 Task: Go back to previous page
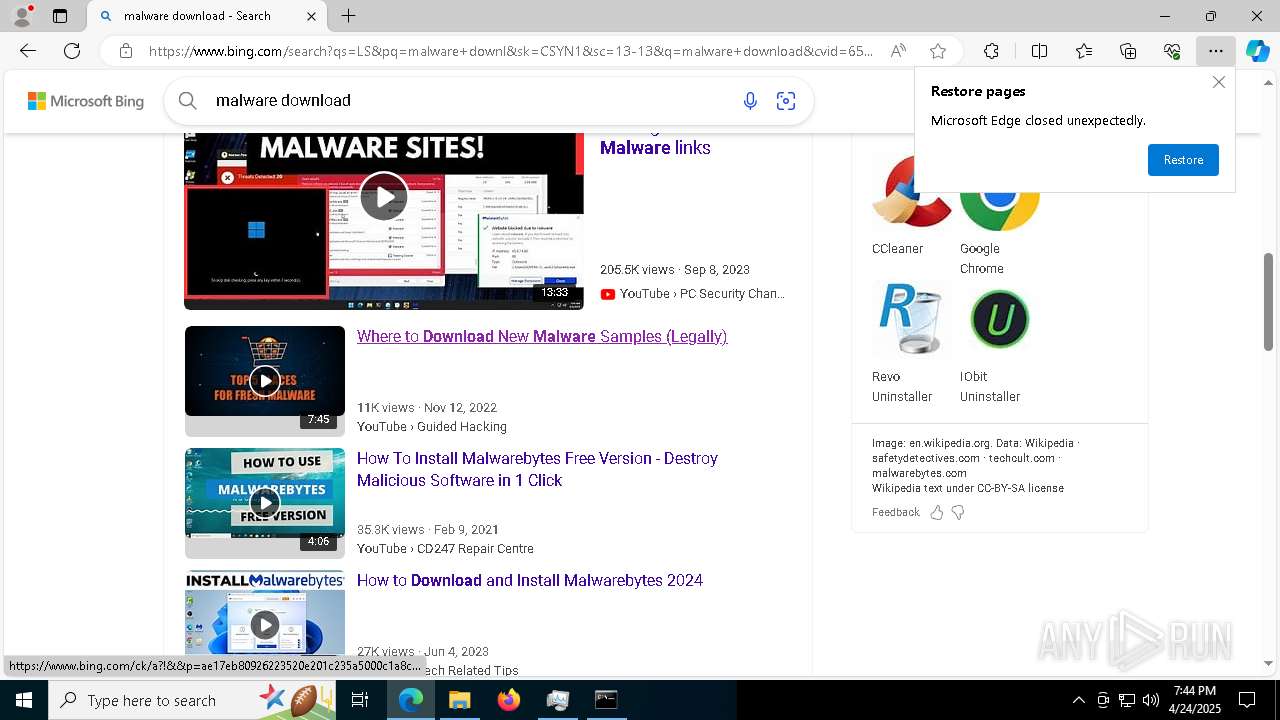click(28, 51)
